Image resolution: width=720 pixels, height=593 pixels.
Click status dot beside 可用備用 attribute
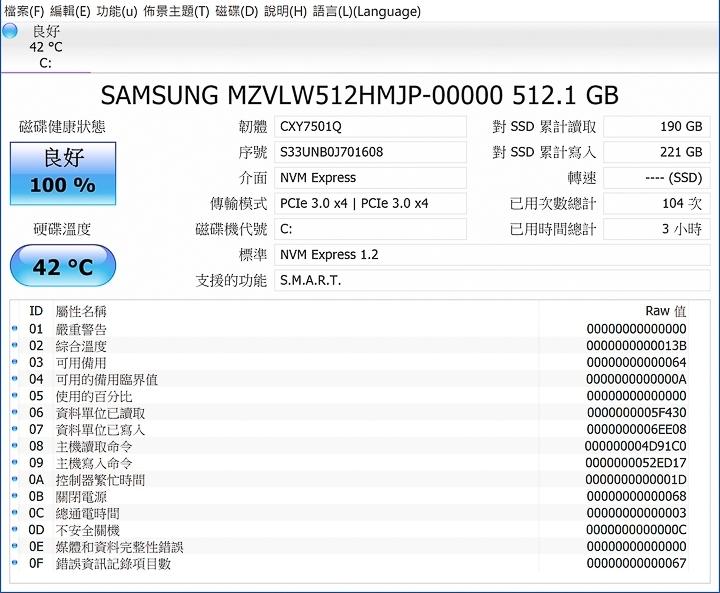pyautogui.click(x=15, y=363)
